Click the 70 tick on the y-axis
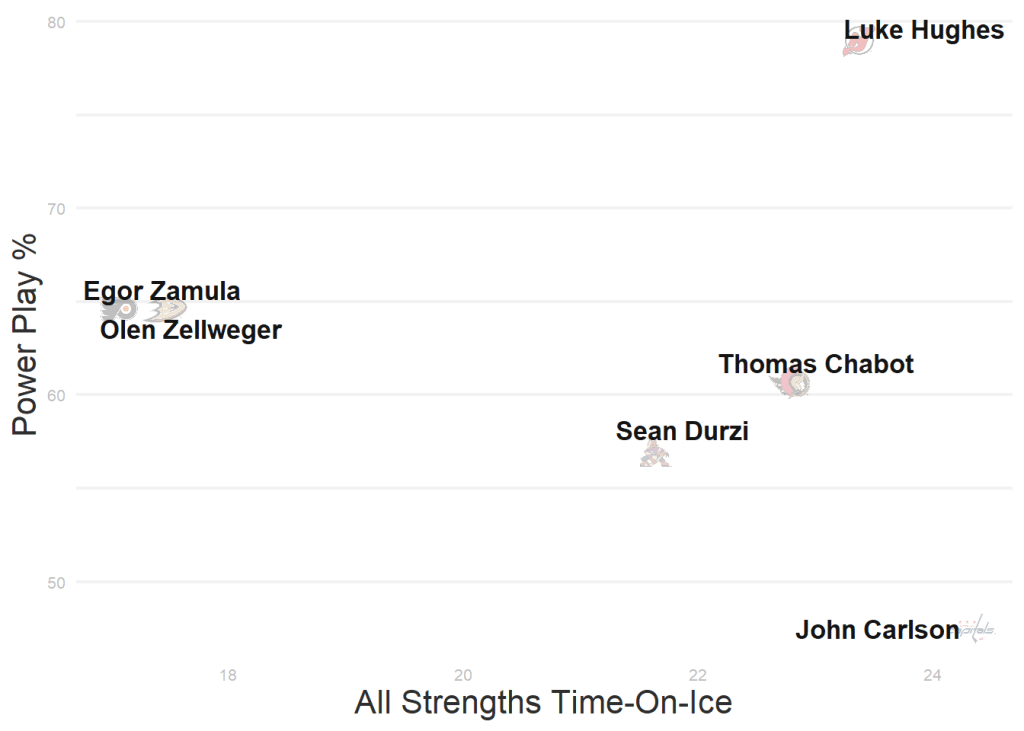Viewport: 1024px width, 731px height. 55,208
